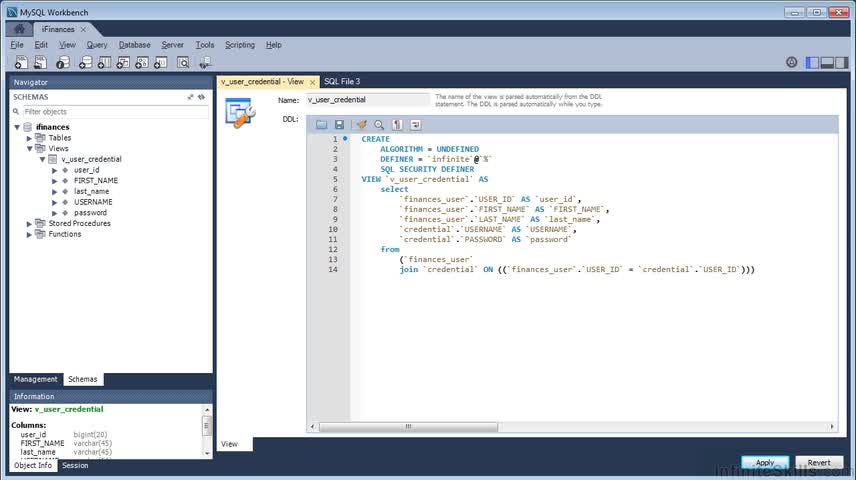The image size is (856, 480).
Task: Expand the Stored Procedures node
Action: [x=29, y=223]
